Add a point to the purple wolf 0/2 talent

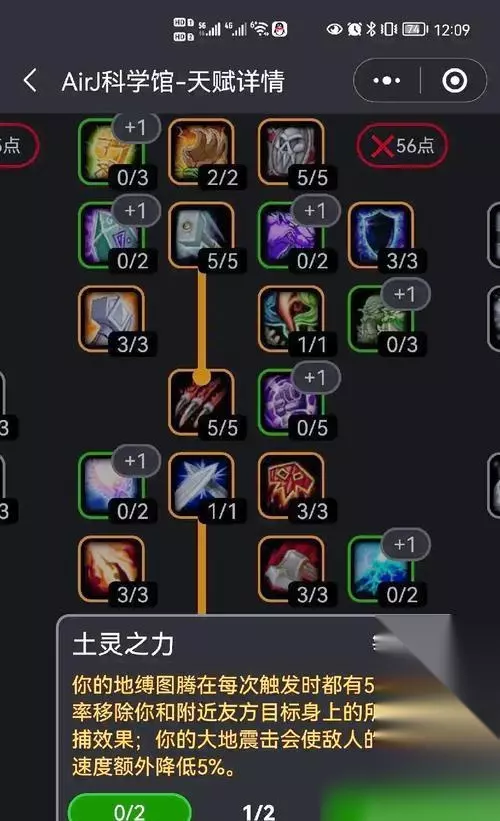coord(315,210)
